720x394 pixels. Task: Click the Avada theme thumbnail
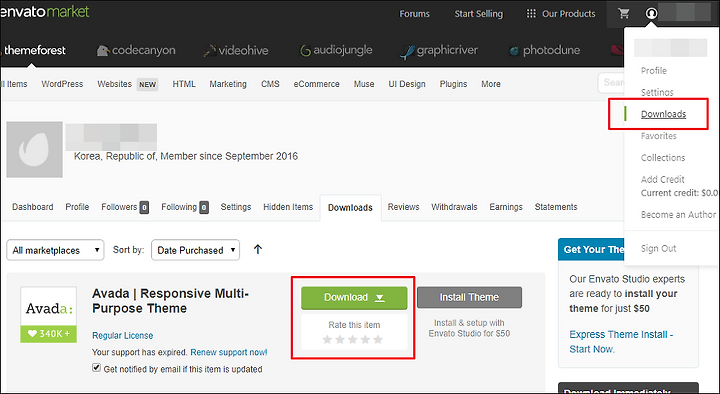click(x=48, y=315)
